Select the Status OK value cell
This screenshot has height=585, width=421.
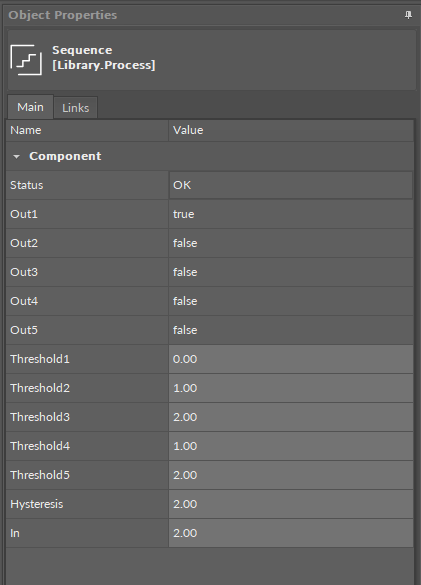coord(291,185)
